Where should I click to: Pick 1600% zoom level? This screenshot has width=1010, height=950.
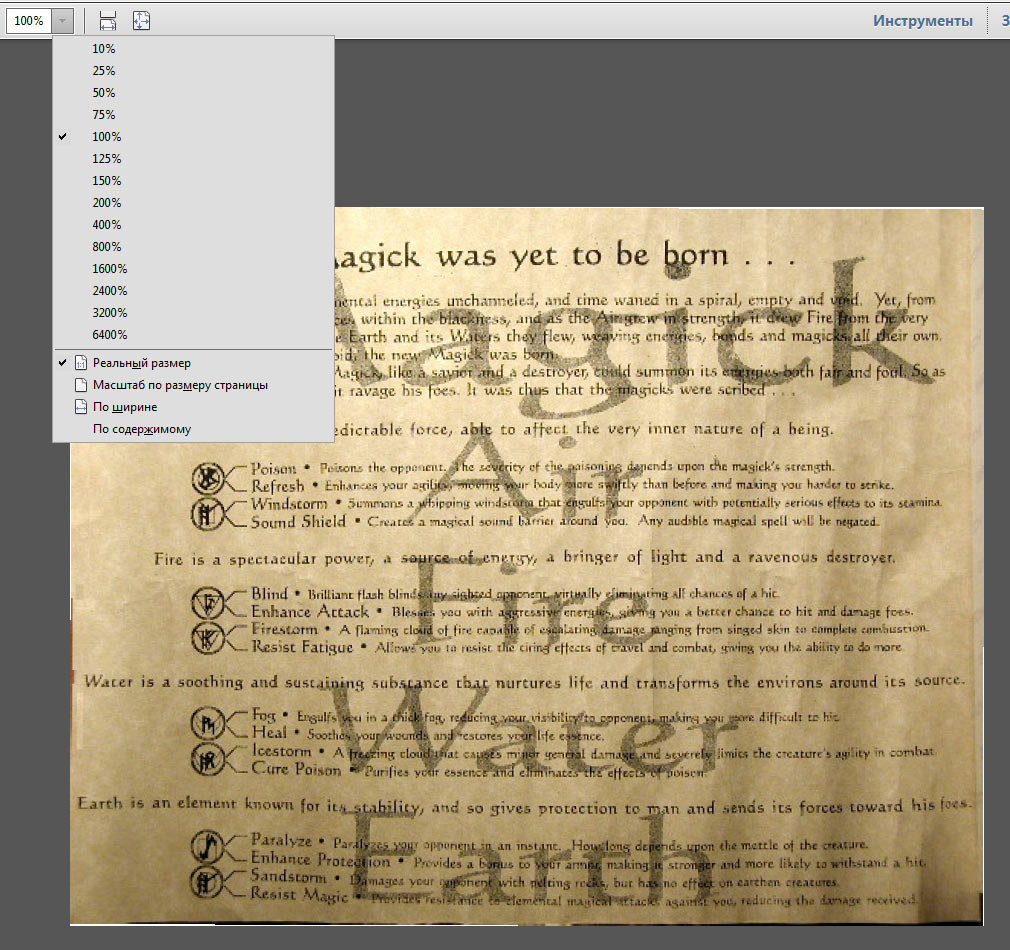coord(109,269)
